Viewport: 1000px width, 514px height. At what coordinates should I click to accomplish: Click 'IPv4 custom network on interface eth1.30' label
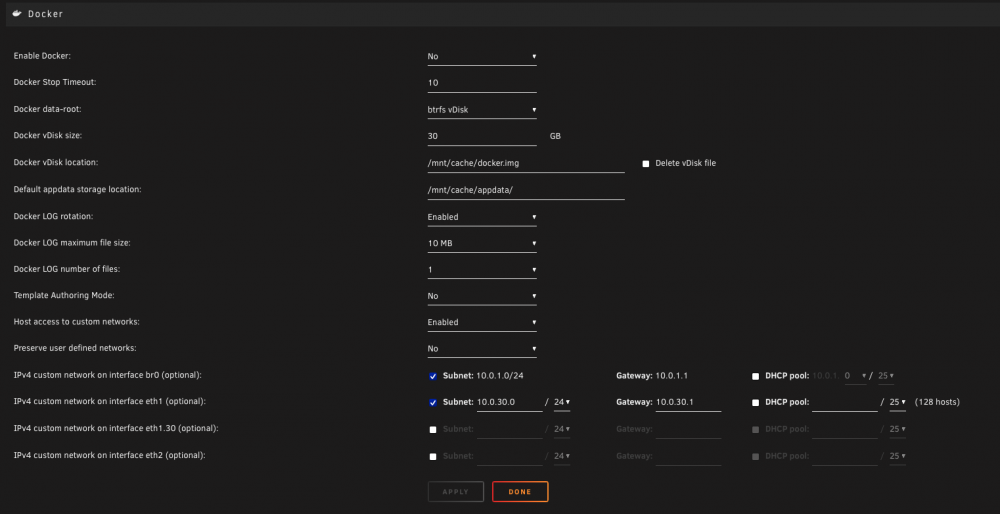point(116,429)
